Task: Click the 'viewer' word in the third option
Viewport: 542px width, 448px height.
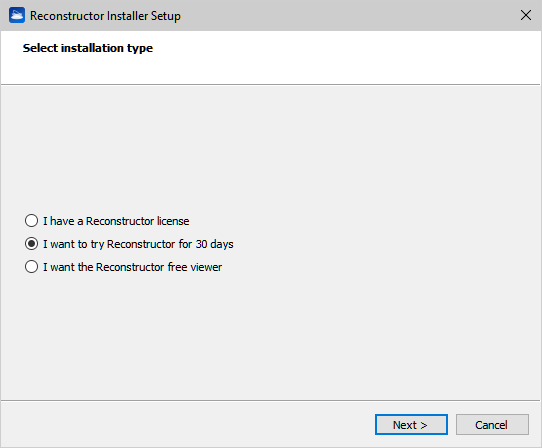Action: pyautogui.click(x=206, y=267)
